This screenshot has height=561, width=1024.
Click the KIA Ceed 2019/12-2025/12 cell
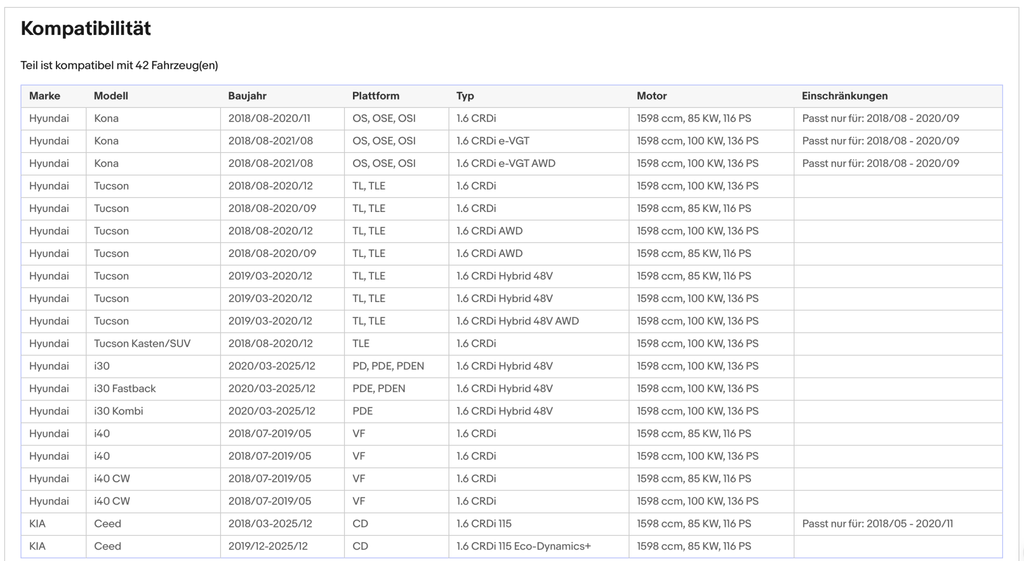click(x=268, y=546)
